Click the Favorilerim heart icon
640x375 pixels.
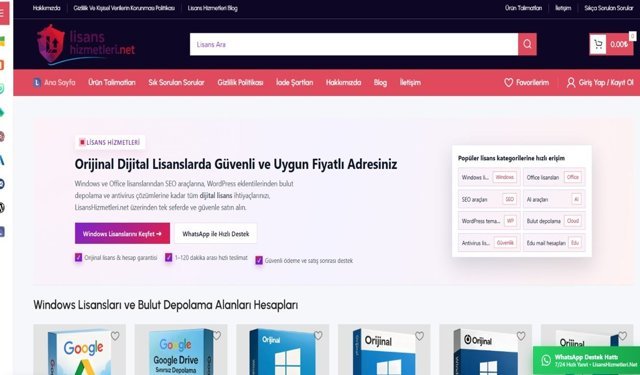click(508, 82)
